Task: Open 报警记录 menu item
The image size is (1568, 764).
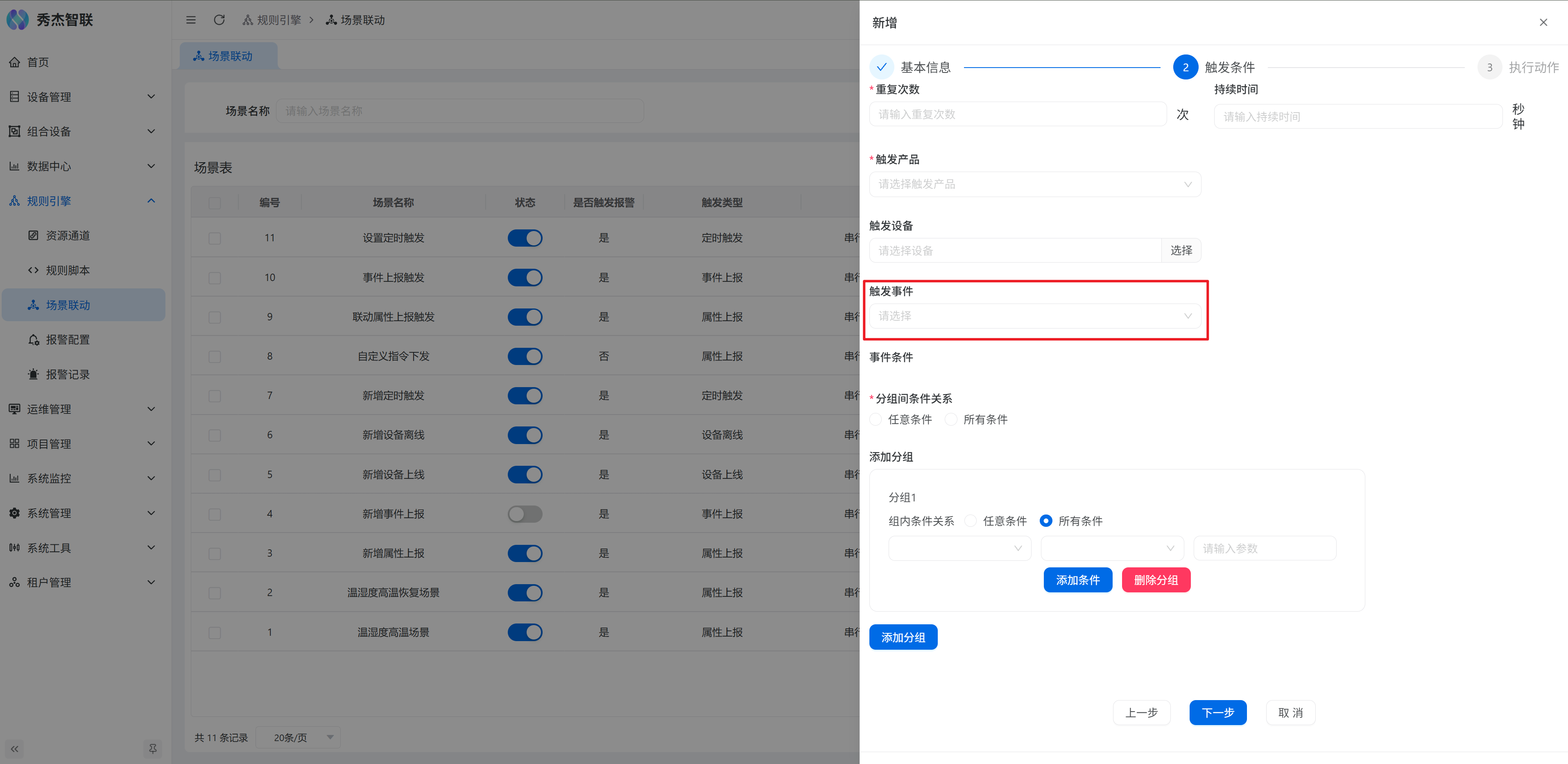Action: 68,374
